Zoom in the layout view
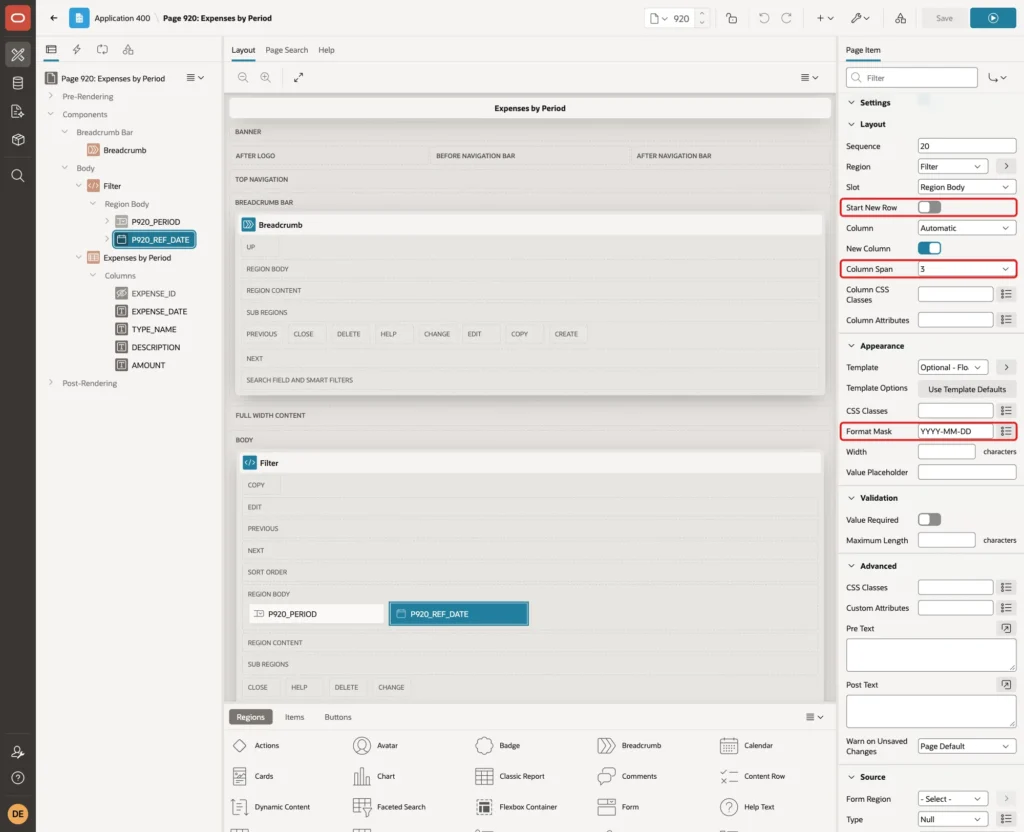Viewport: 1024px width, 832px height. [266, 77]
